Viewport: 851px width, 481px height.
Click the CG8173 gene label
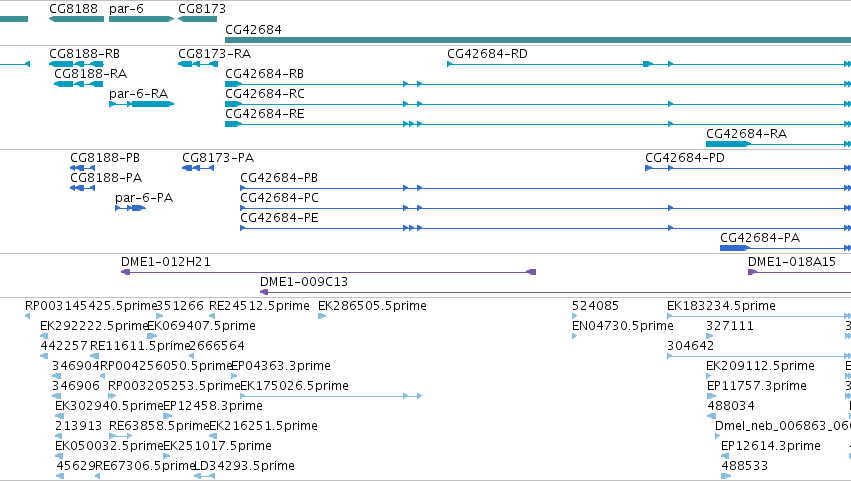(202, 9)
